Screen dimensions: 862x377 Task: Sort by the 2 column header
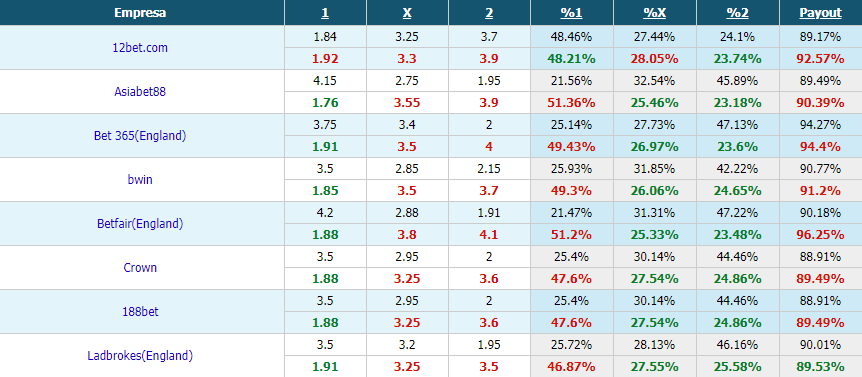489,13
